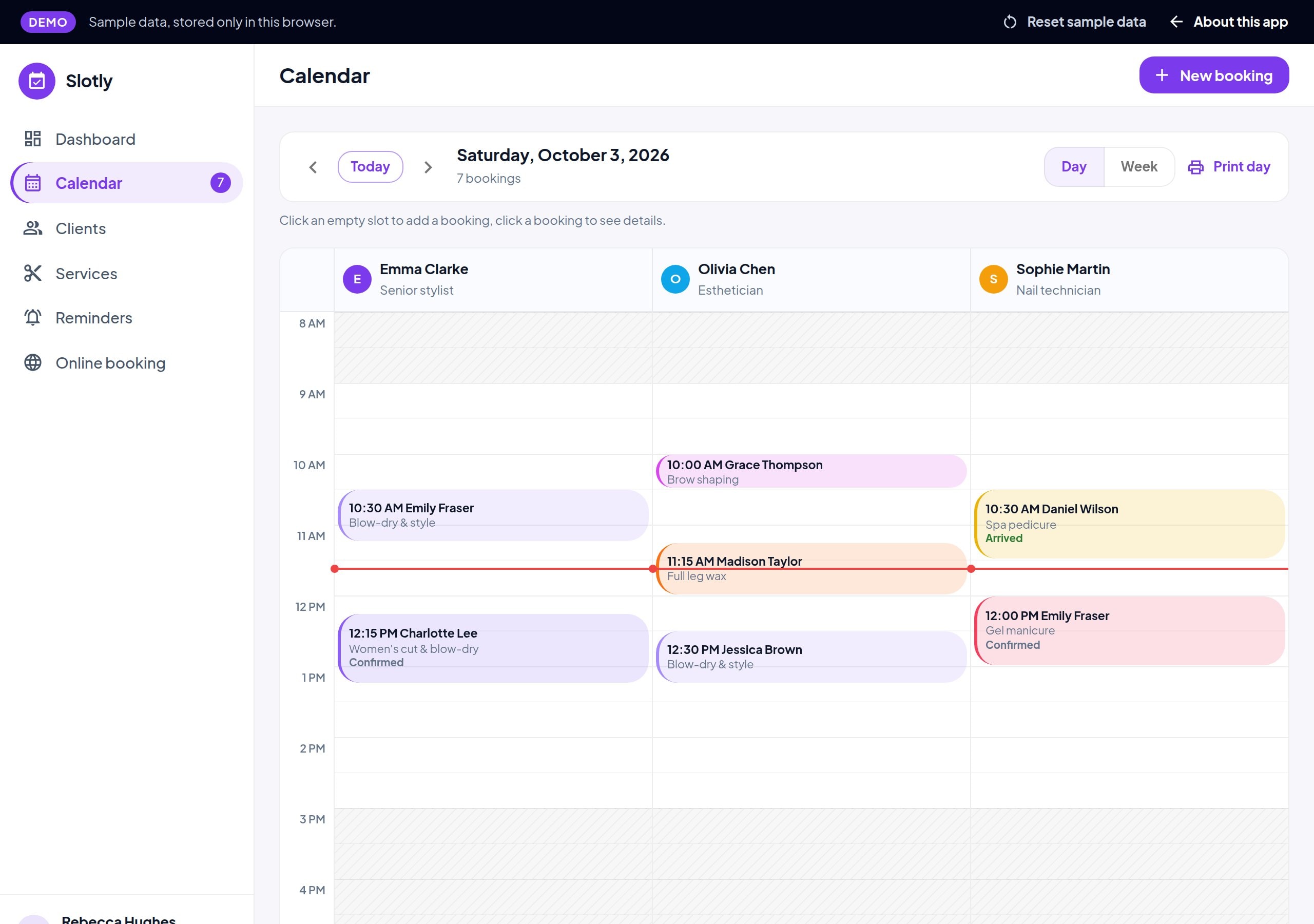This screenshot has width=1314, height=924.
Task: Click the Saturday, October 3, 2026 date heading
Action: pyautogui.click(x=563, y=155)
